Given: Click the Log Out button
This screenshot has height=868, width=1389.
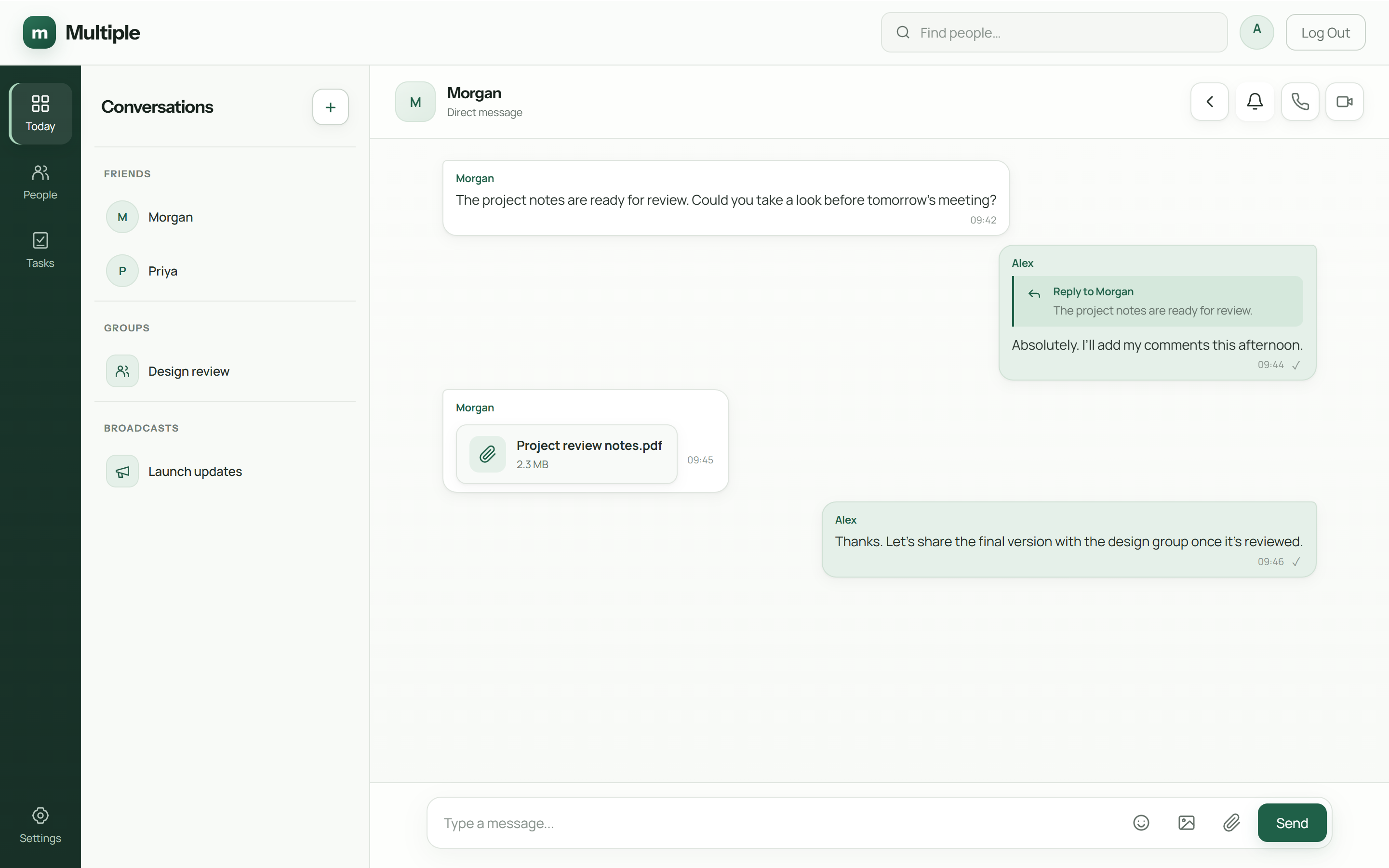Looking at the screenshot, I should (x=1325, y=33).
